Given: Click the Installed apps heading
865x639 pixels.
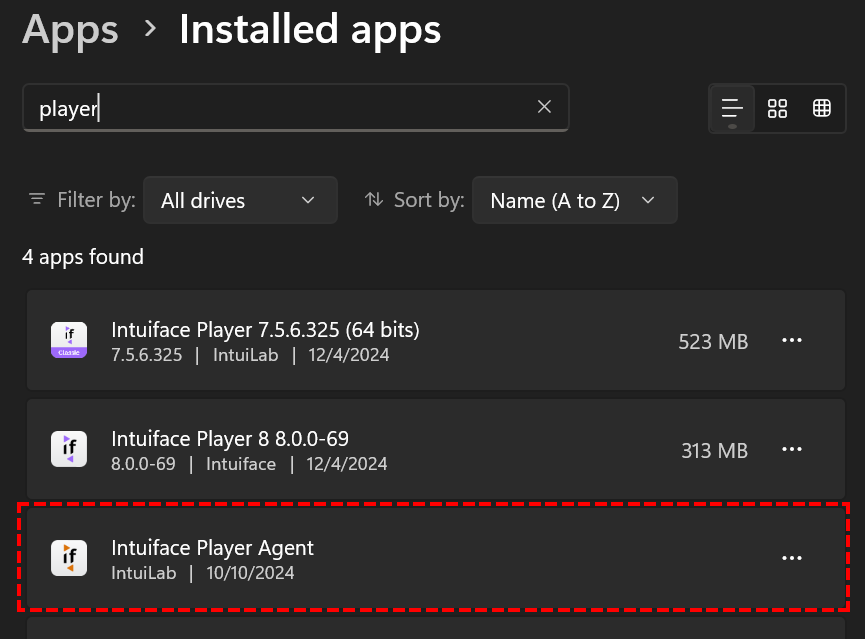Looking at the screenshot, I should pos(310,30).
